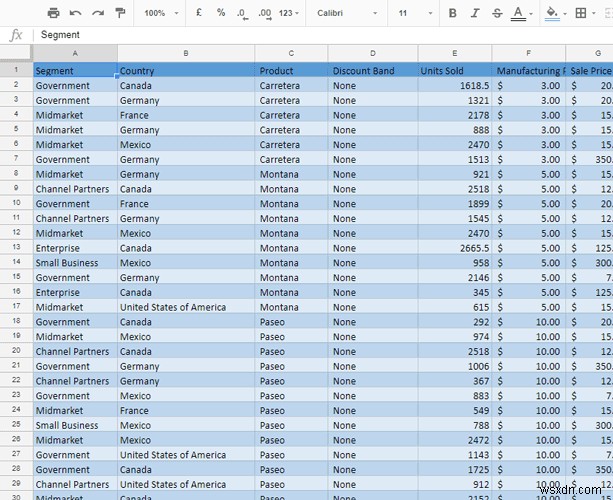Viewport: 613px width, 500px height.
Task: Open the font size 11 dropdown
Action: click(415, 13)
